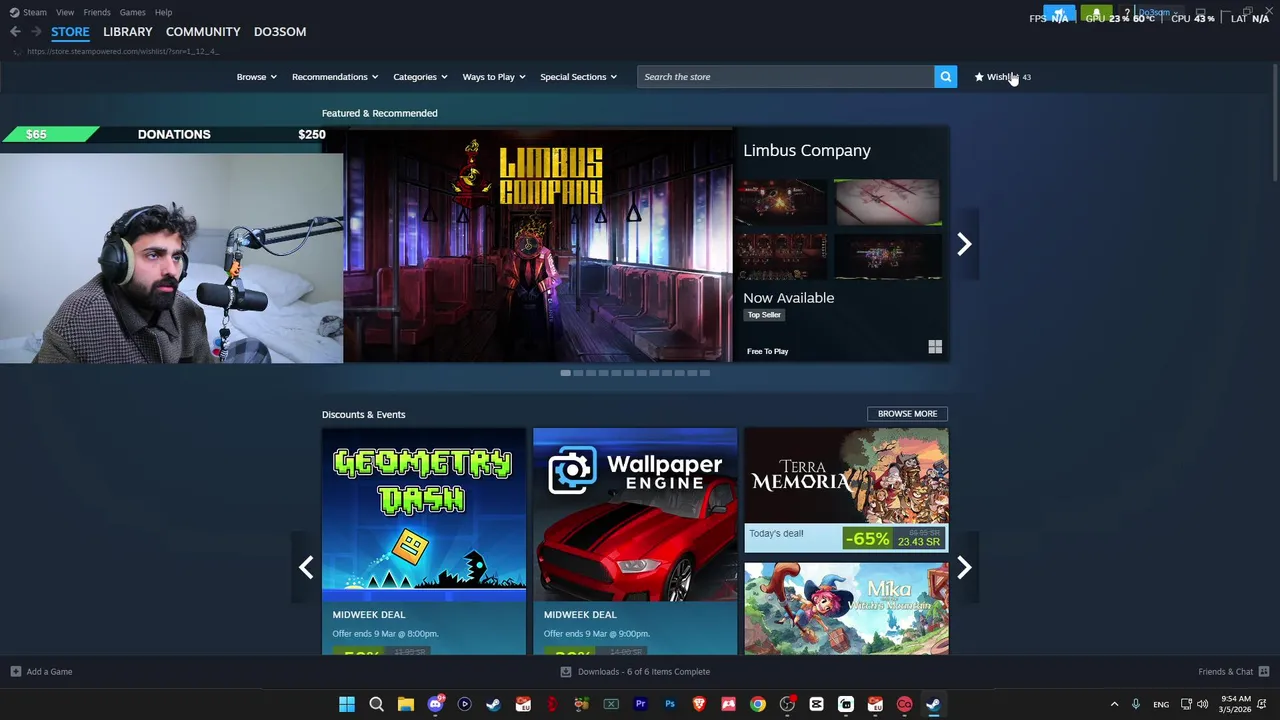Switch to the LIBRARY tab
1280x720 pixels.
tap(128, 32)
